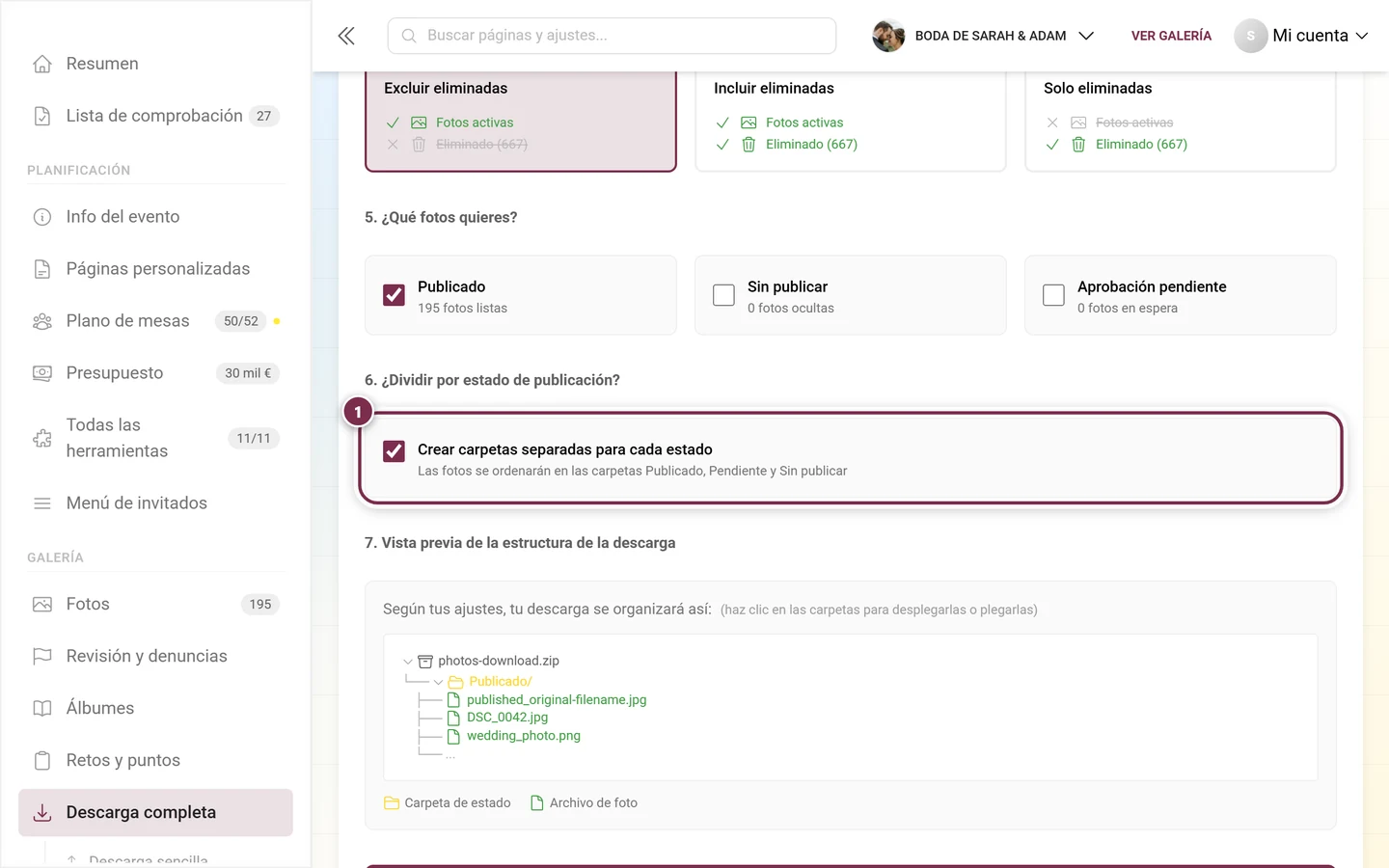Select the Excluir eliminadas option card
Viewport: 1389px width, 868px height.
coord(521,120)
